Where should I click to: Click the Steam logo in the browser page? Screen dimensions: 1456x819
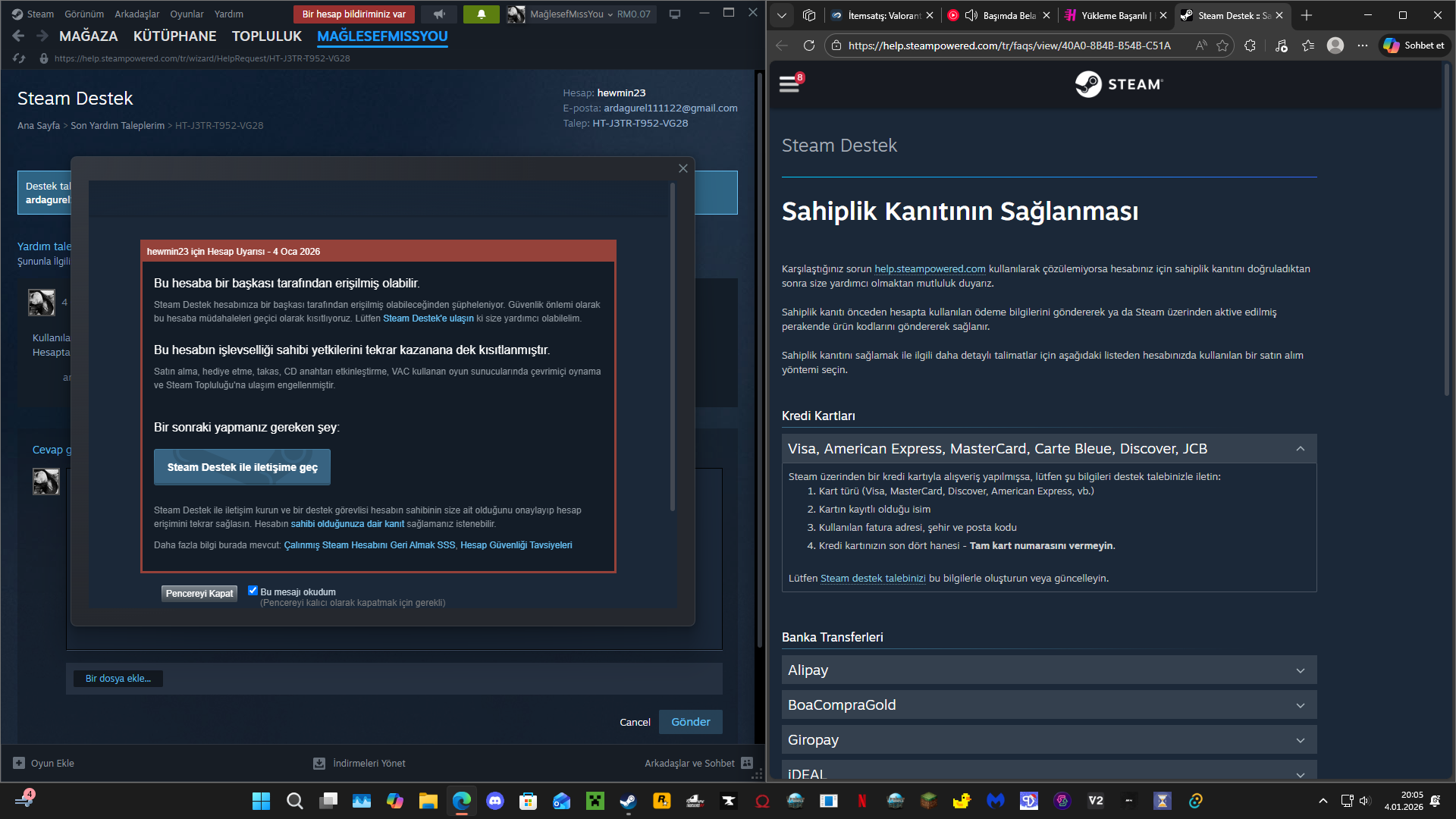click(1119, 84)
